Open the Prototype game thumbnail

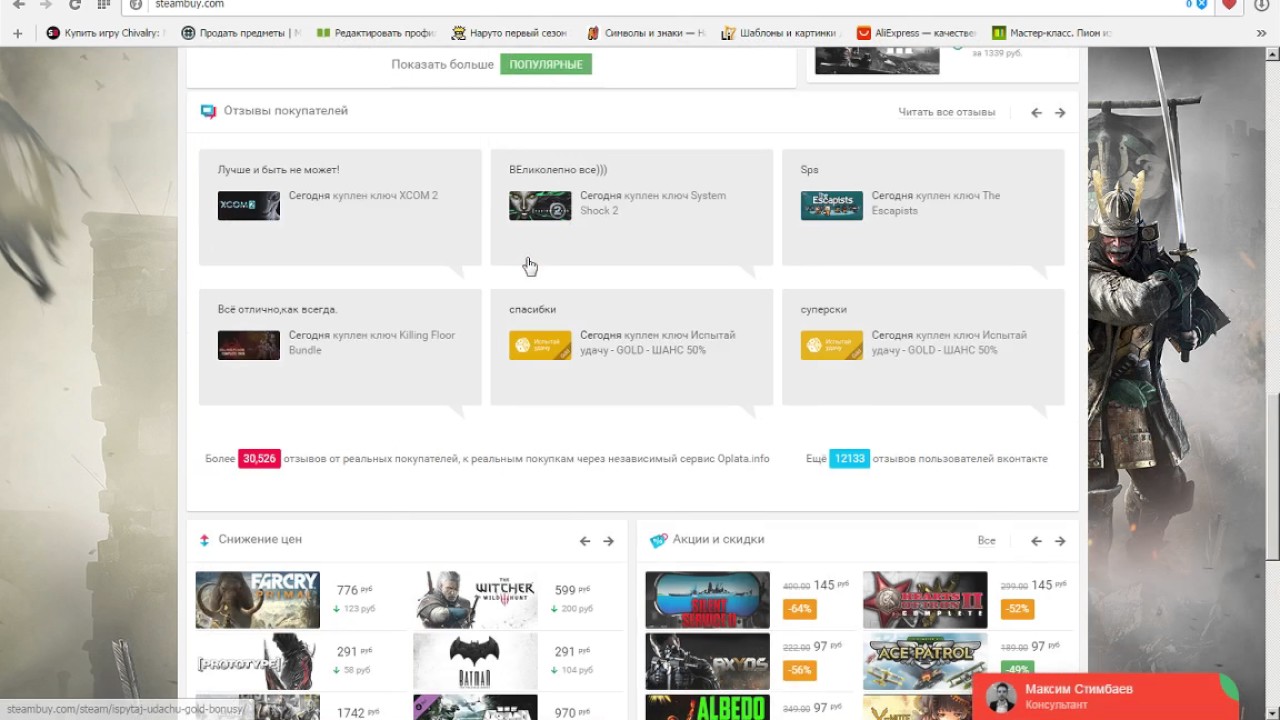tap(258, 661)
